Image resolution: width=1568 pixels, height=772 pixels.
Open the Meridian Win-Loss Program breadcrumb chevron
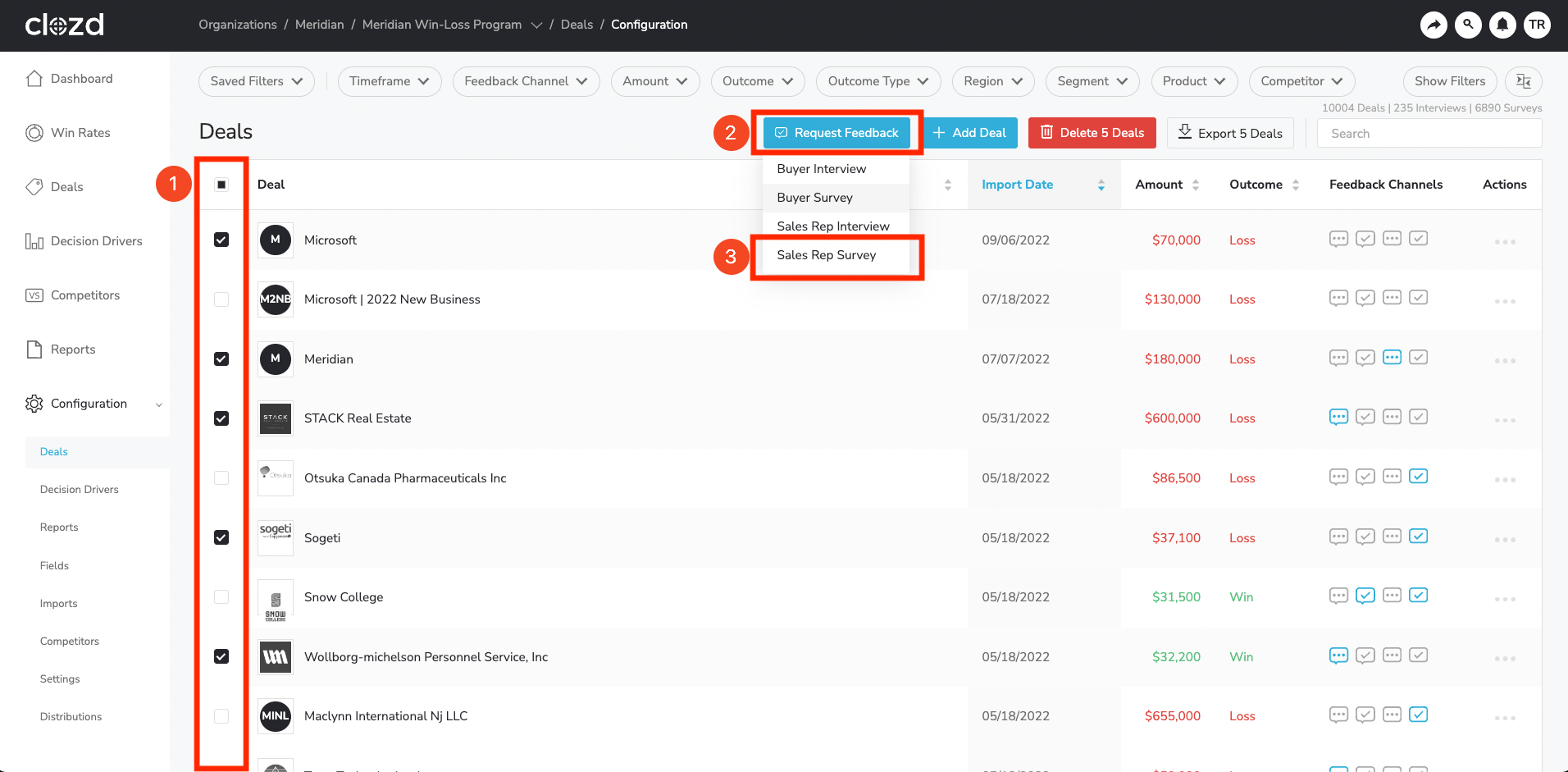point(536,25)
